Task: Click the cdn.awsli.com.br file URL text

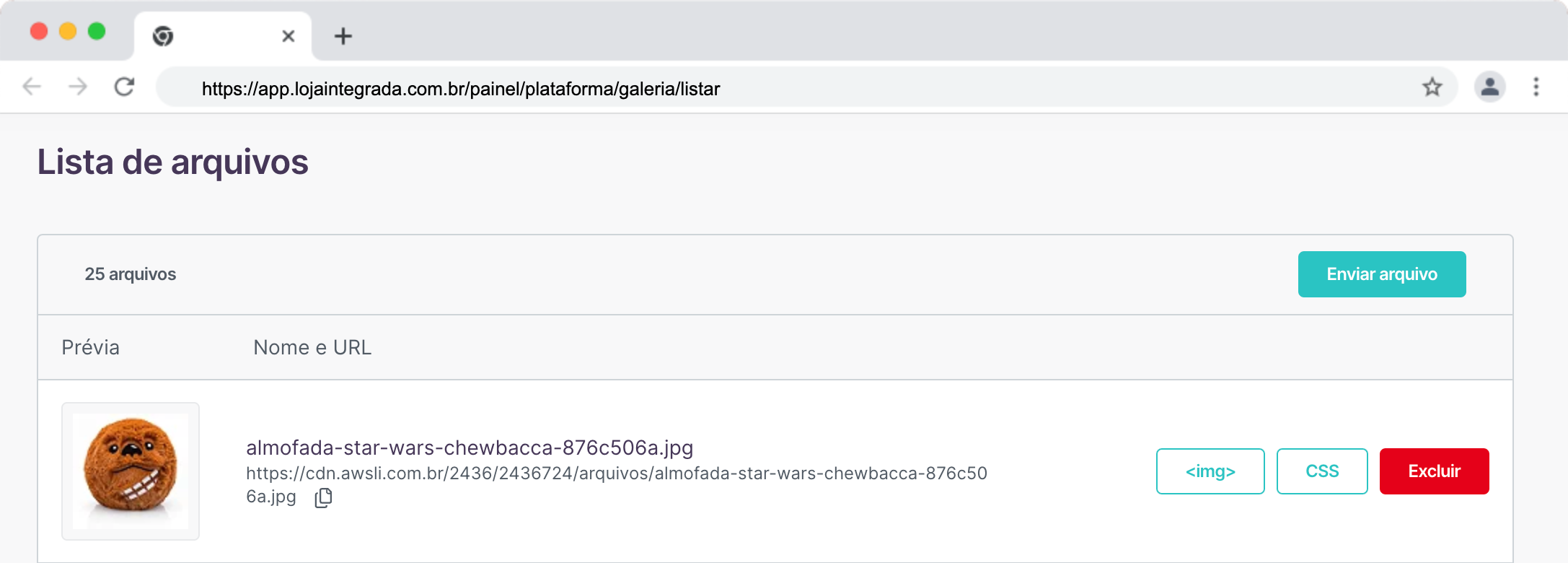Action: 616,473
